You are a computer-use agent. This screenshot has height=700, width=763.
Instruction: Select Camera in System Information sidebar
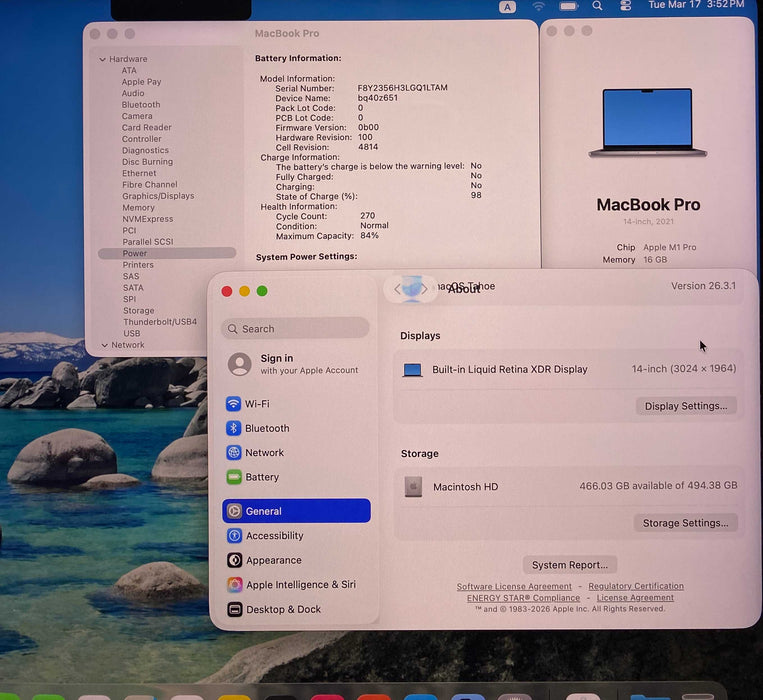[x=137, y=116]
